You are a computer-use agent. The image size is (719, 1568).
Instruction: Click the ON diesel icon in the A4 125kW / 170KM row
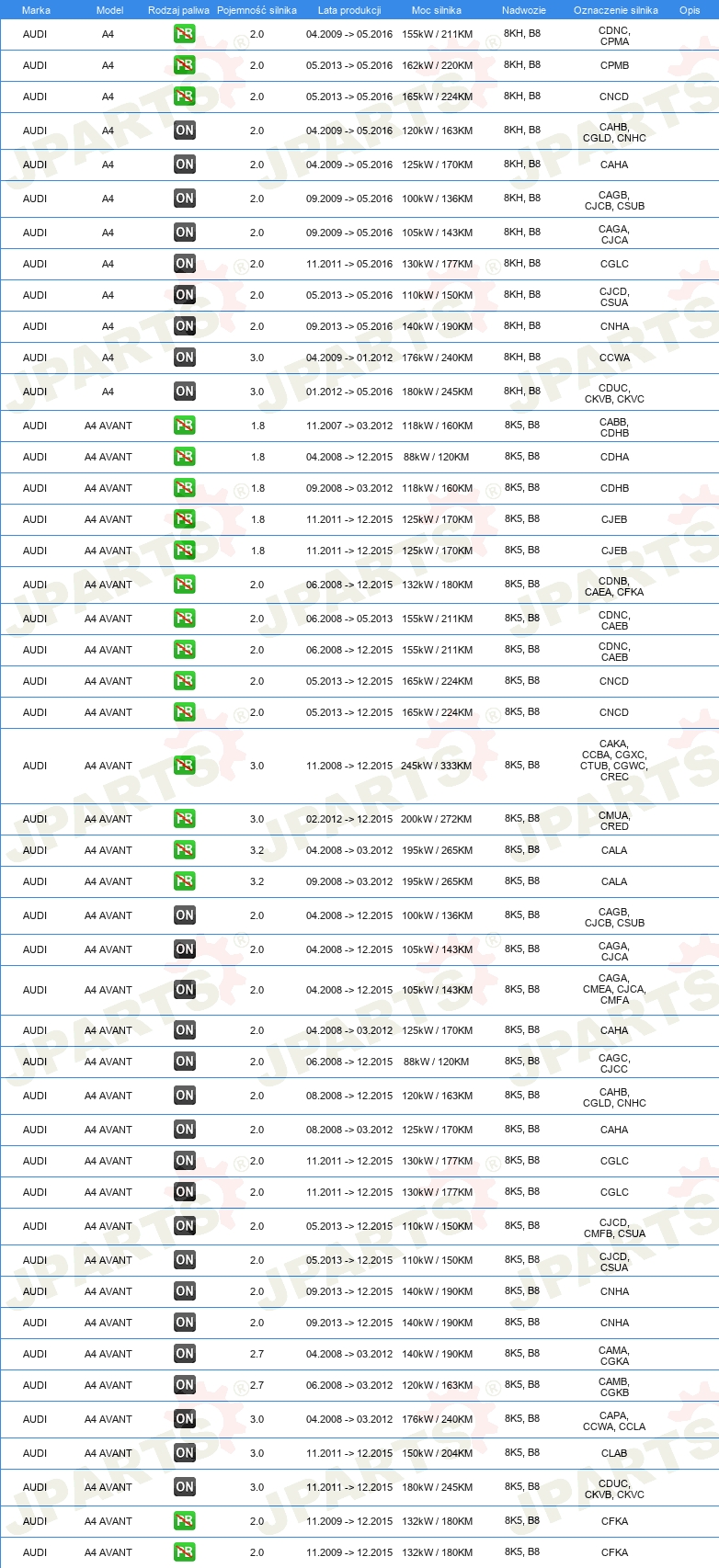(185, 165)
